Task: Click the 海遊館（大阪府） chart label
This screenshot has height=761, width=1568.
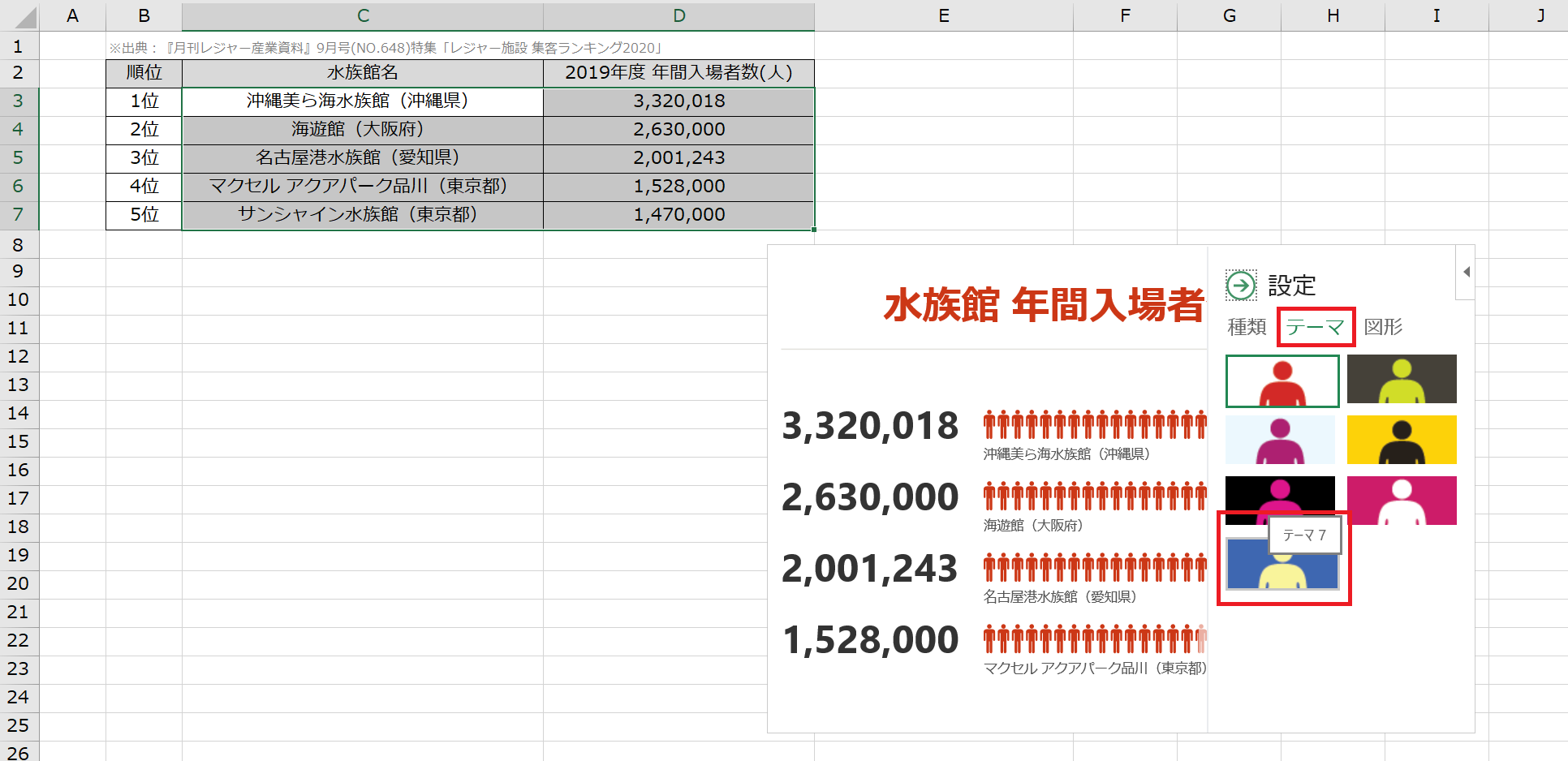Action: tap(1033, 526)
